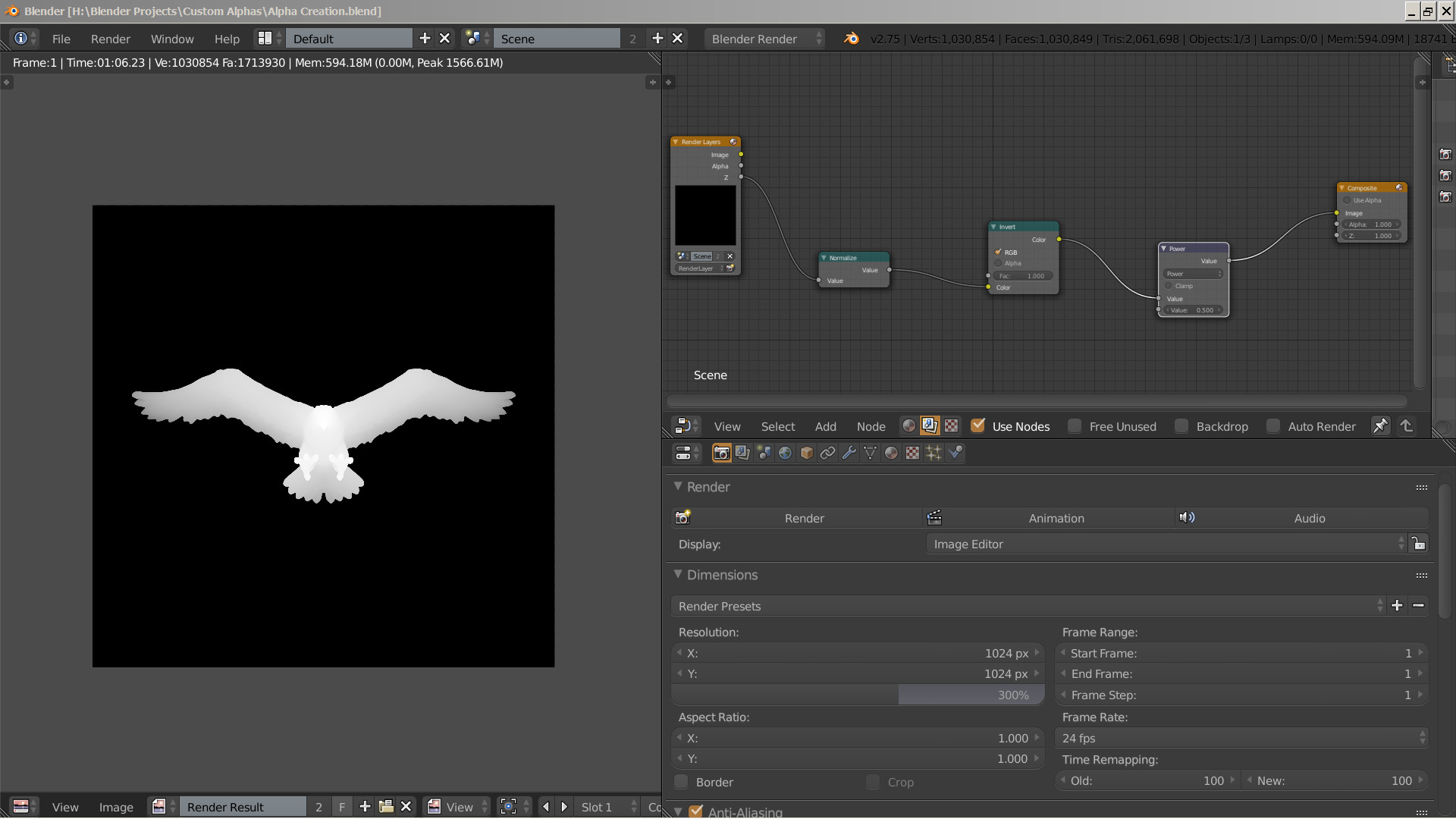1456x819 pixels.
Task: Open the Object properties tab
Action: 807,453
